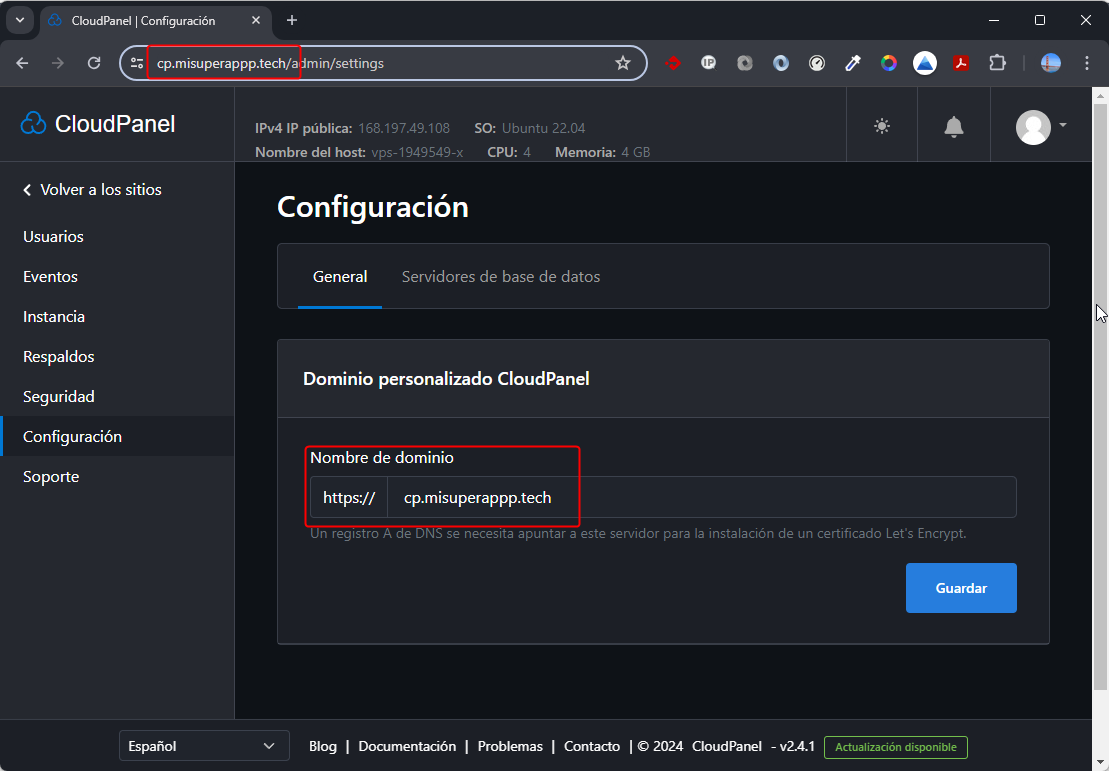Select the eyedropper color picker extension
Viewport: 1109px width, 771px height.
pyautogui.click(x=853, y=63)
